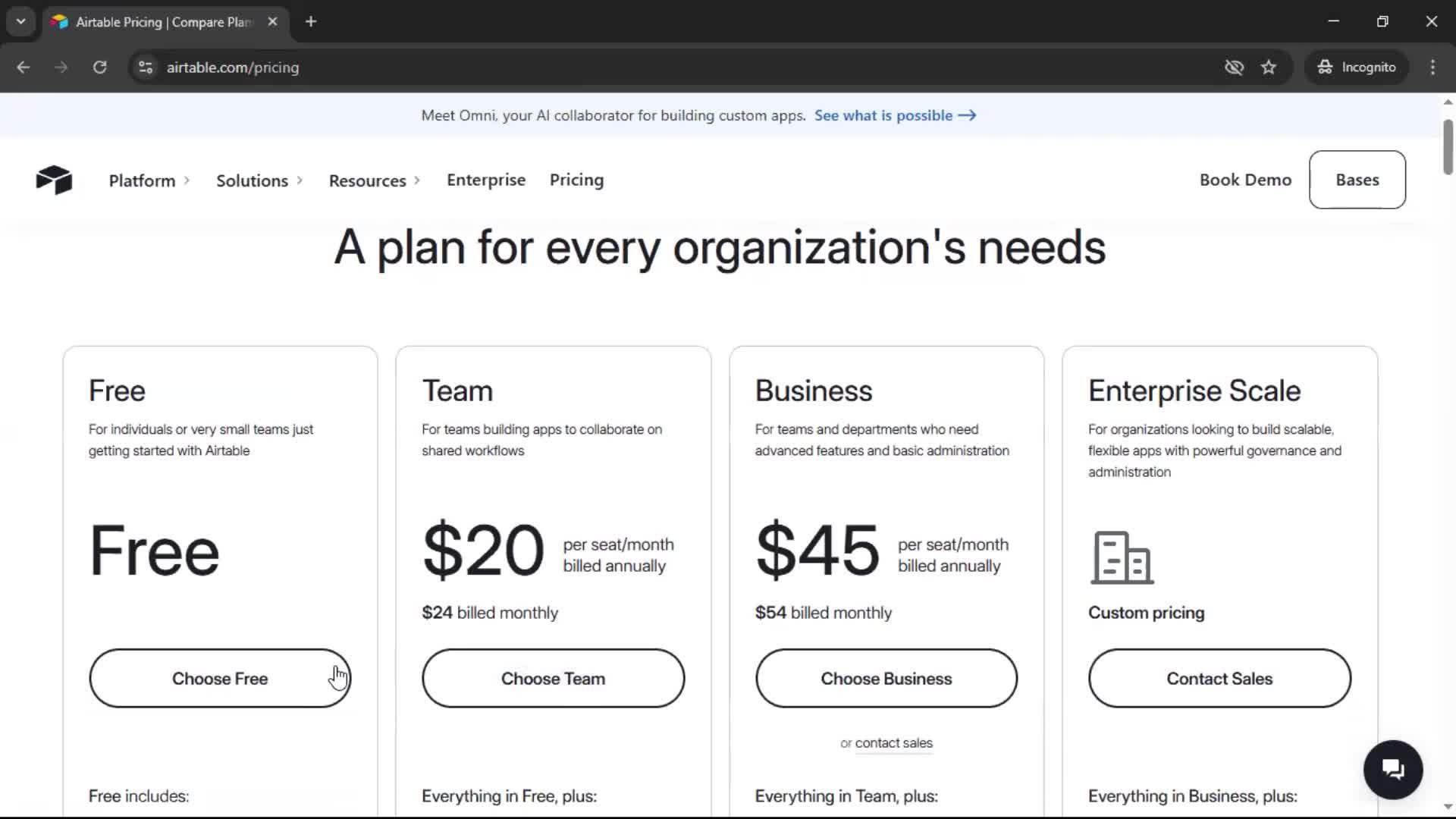1456x819 pixels.
Task: Open site information icon in address bar
Action: [146, 67]
